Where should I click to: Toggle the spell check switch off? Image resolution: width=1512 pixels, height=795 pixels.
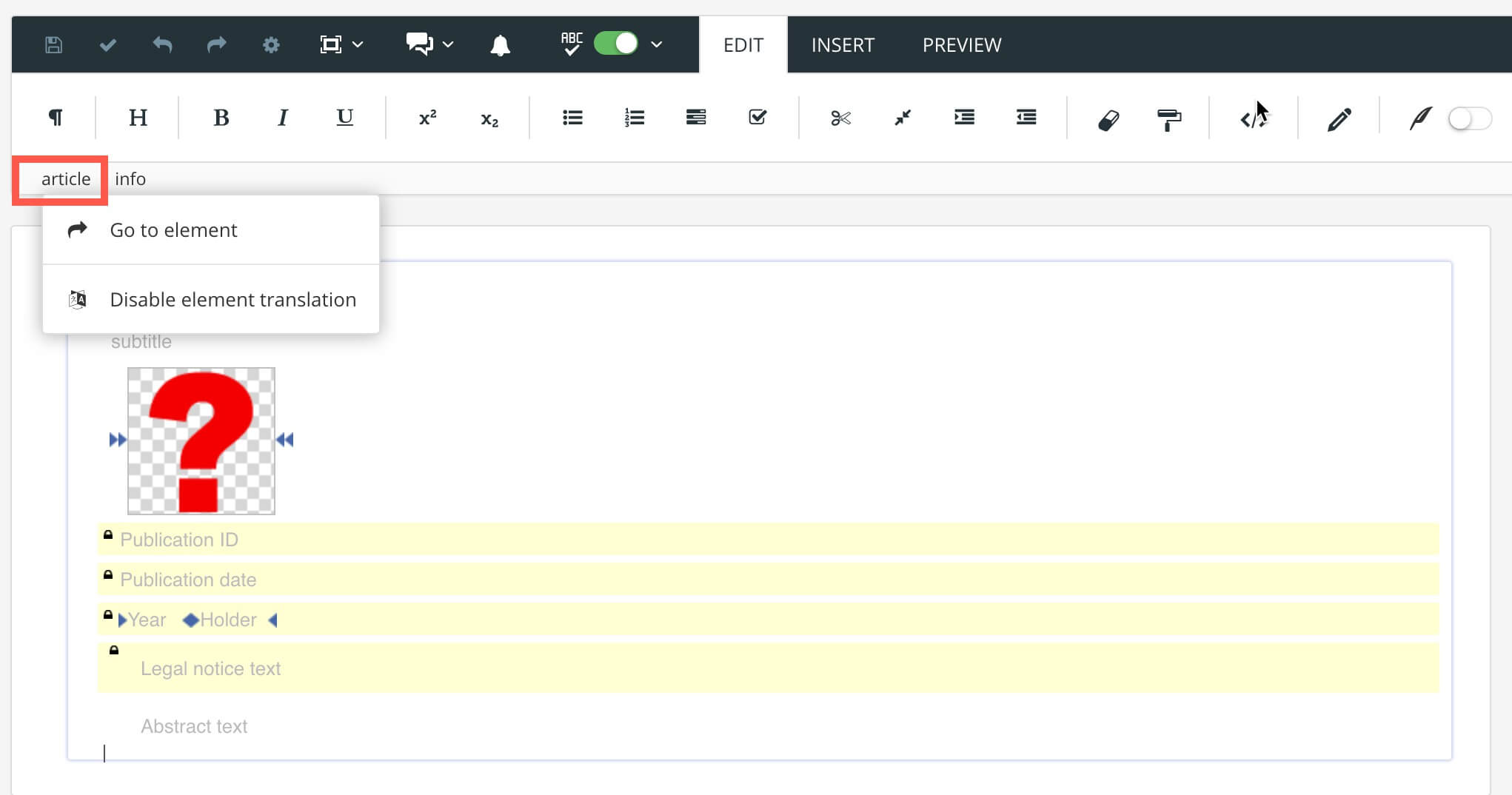pos(615,44)
